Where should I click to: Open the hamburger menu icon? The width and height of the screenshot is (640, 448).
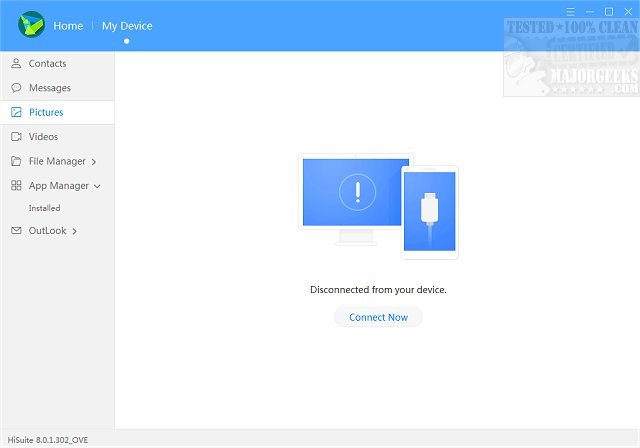[571, 12]
